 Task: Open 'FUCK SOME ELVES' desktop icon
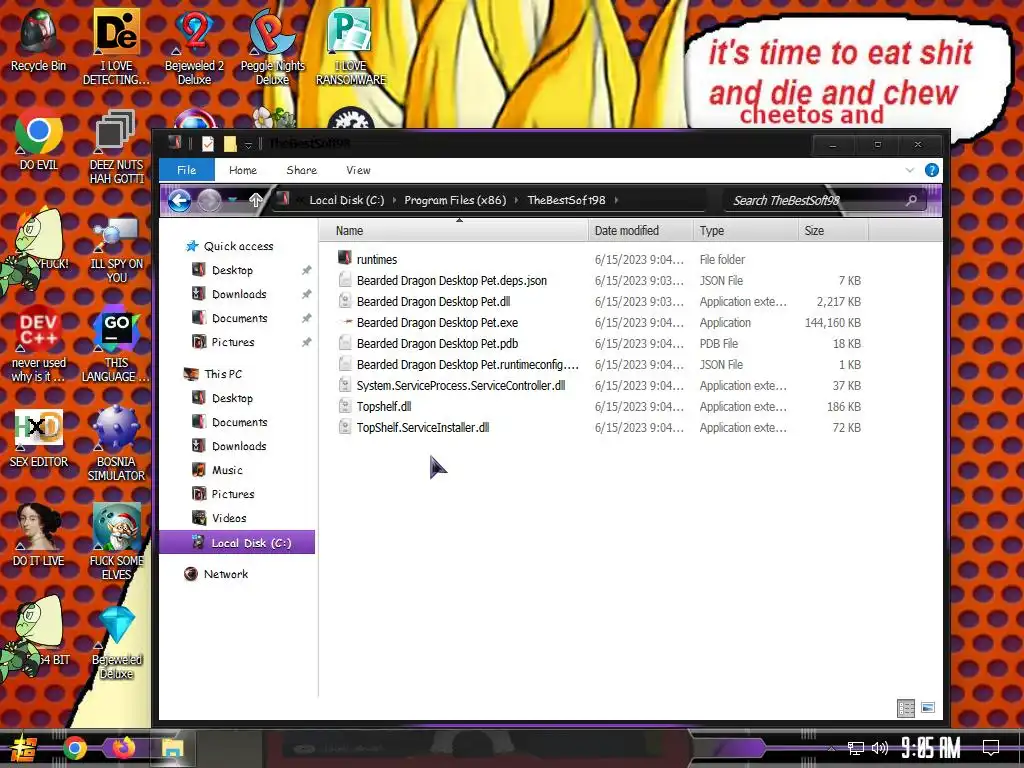116,541
